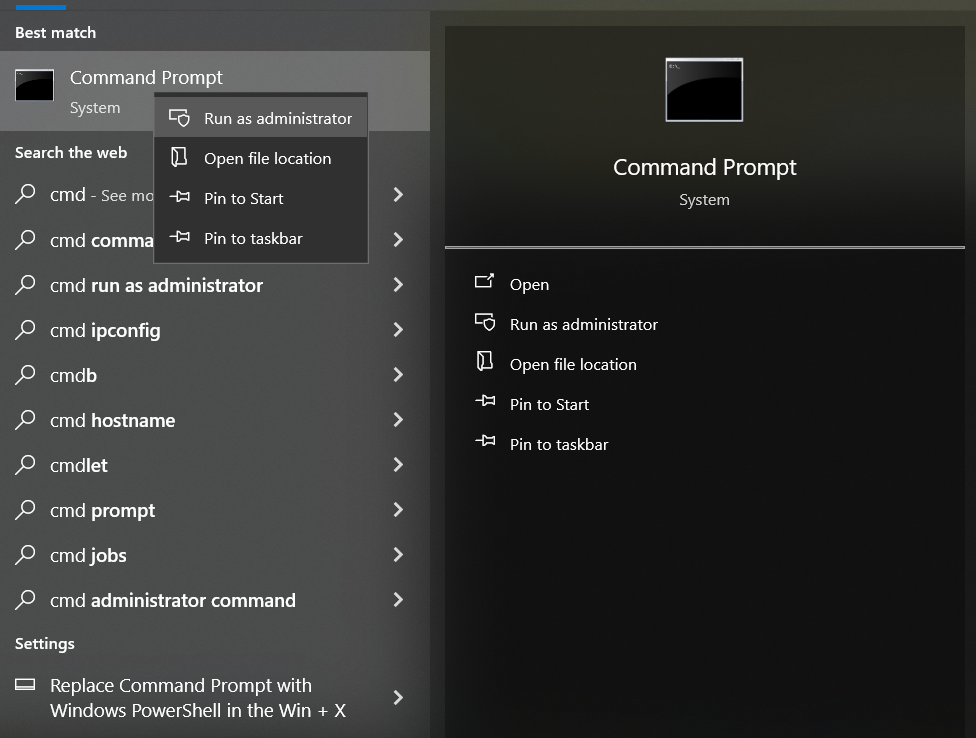Viewport: 976px width, 738px height.
Task: Click the Open icon in right pane
Action: [484, 282]
